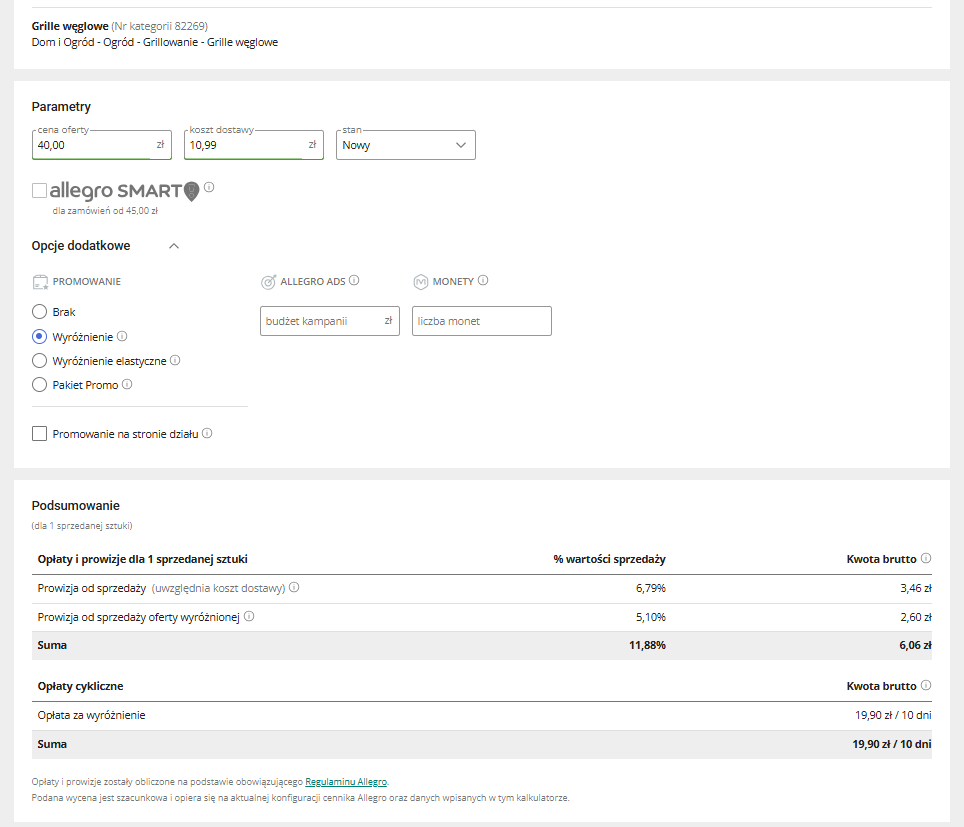Click the Opłata za wyróżnienie row label
The height and width of the screenshot is (827, 964).
pos(92,715)
